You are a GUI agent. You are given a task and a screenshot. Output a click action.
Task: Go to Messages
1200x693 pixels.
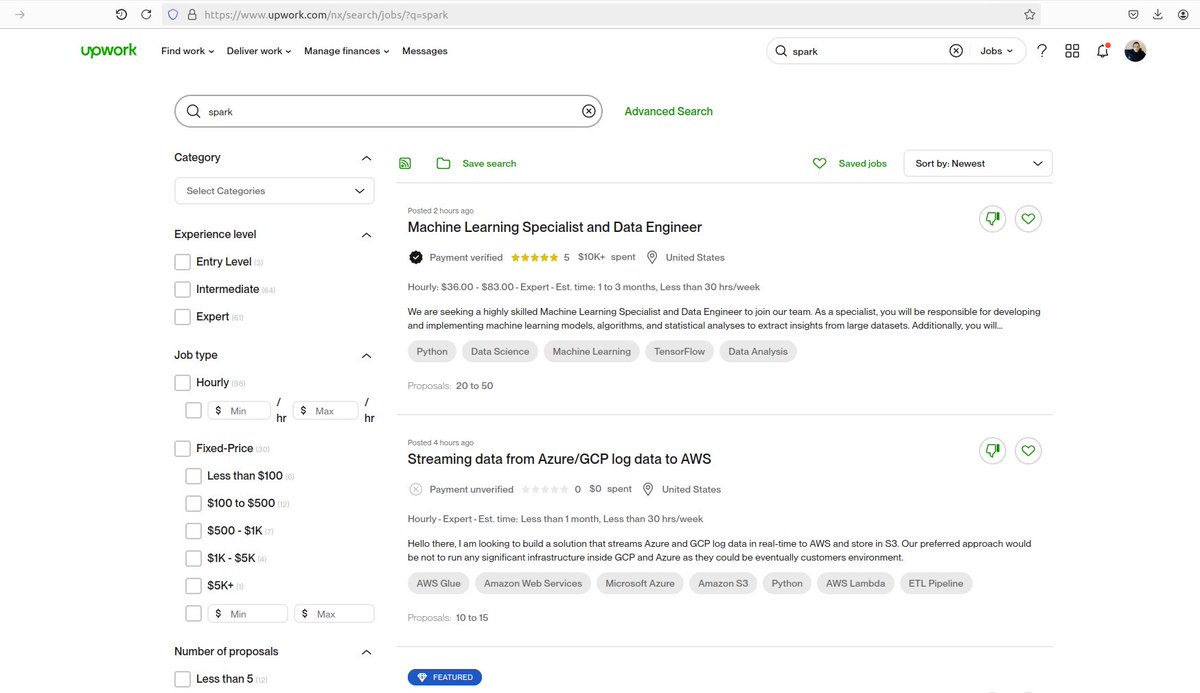point(425,51)
